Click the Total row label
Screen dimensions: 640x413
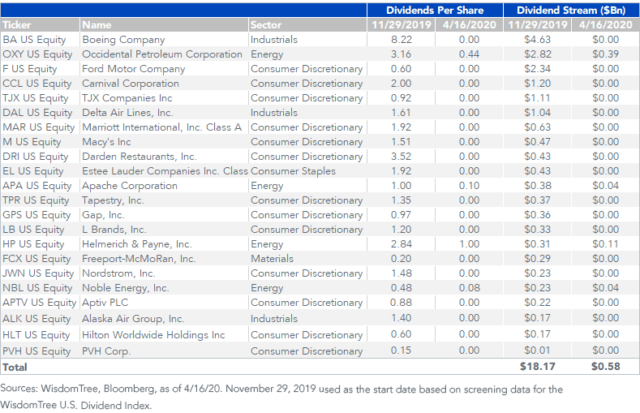click(x=22, y=367)
